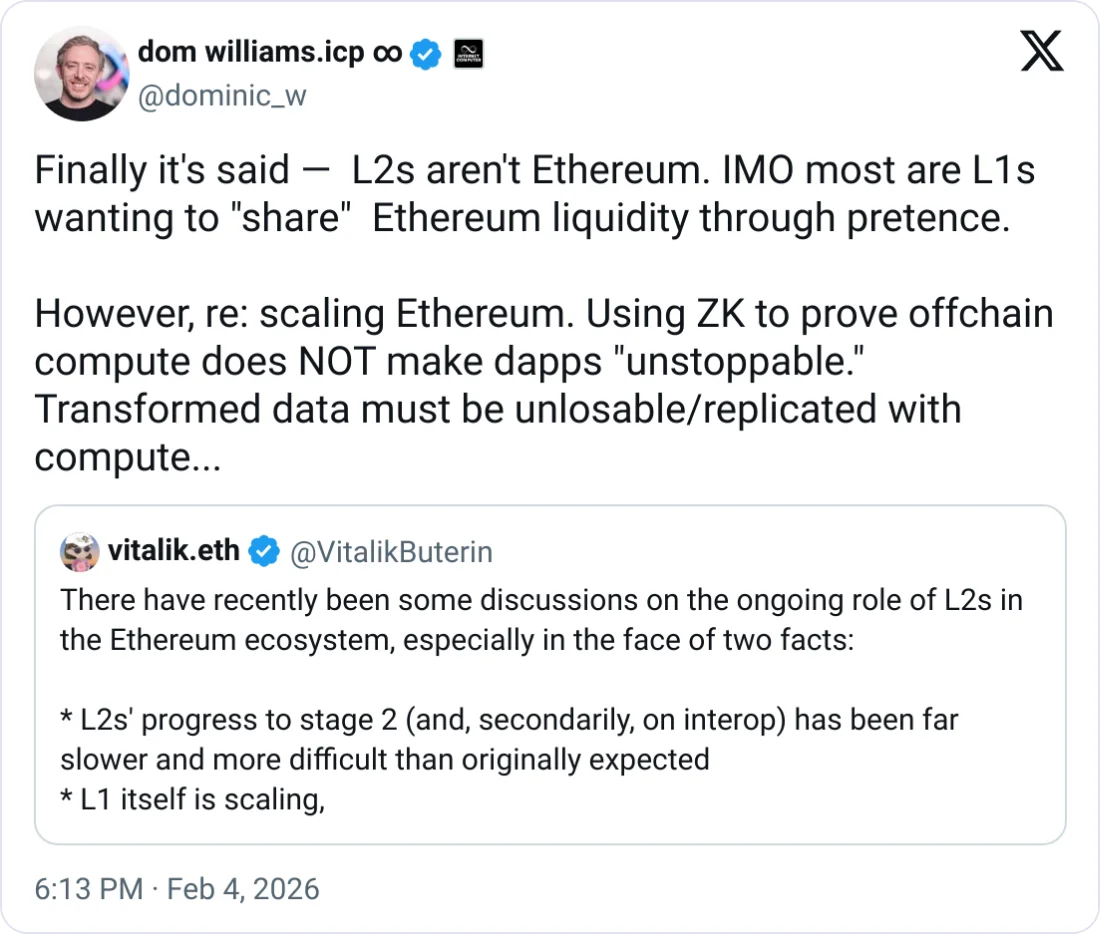Click the infinity symbol after dom williams.icp

[387, 53]
